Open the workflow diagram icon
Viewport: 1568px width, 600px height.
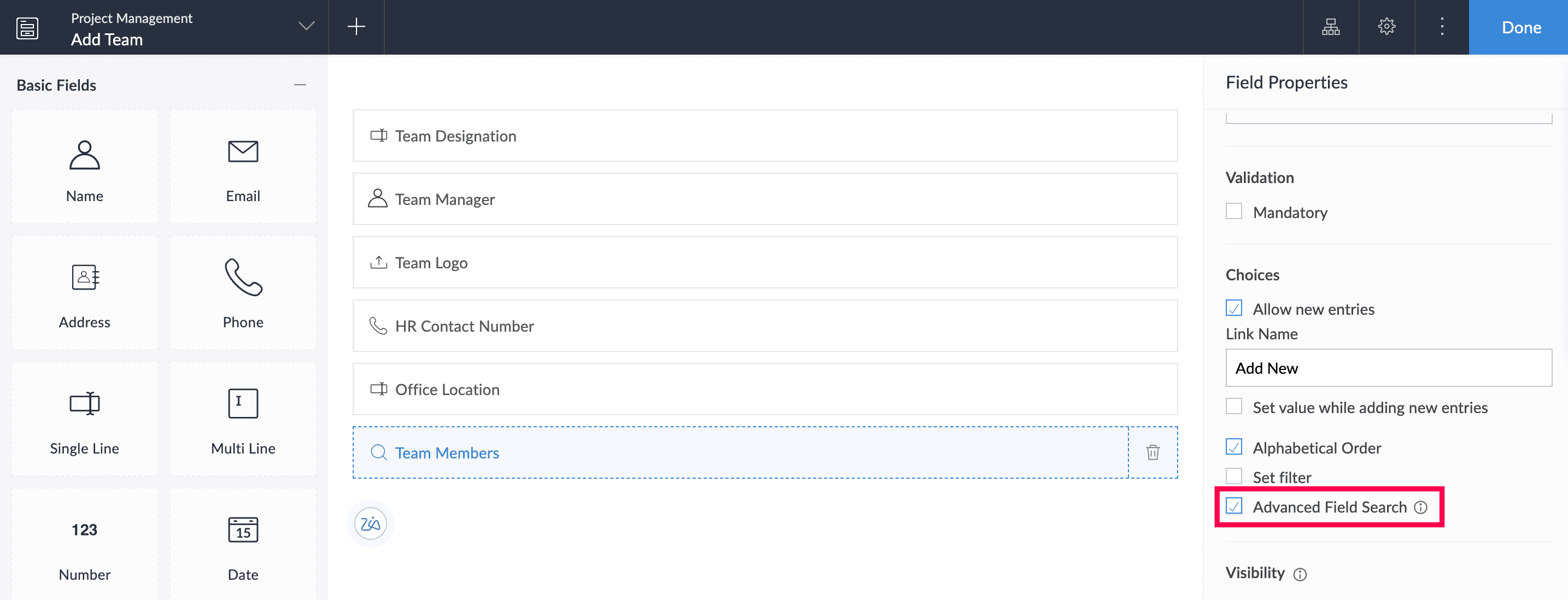click(x=1331, y=27)
